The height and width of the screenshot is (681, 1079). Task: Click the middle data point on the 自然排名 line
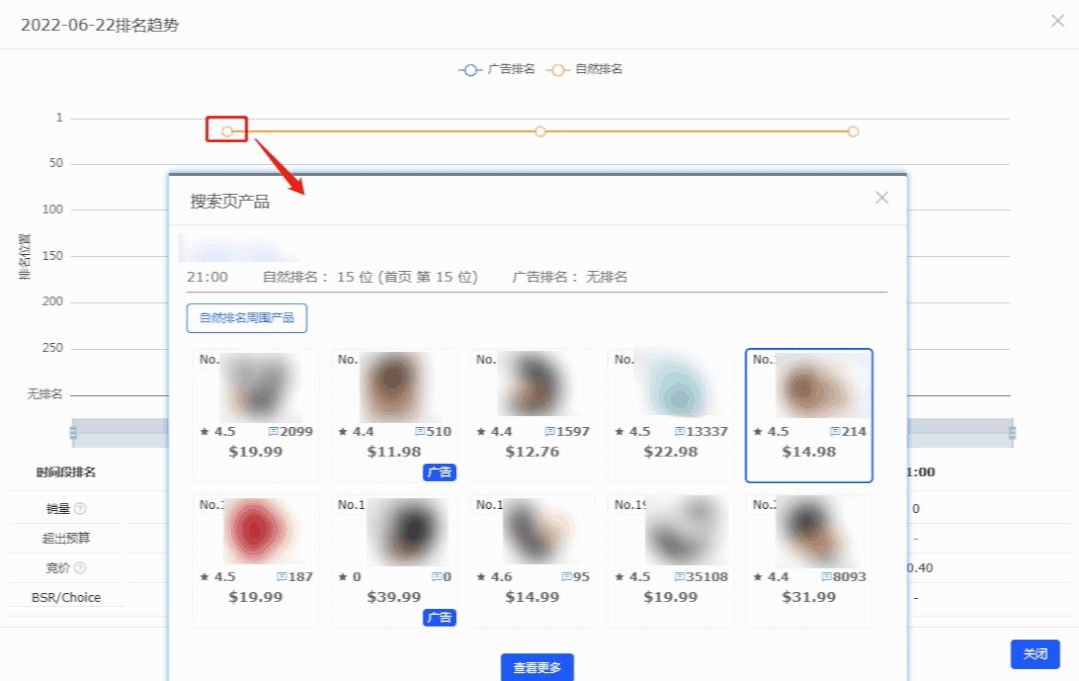(540, 131)
